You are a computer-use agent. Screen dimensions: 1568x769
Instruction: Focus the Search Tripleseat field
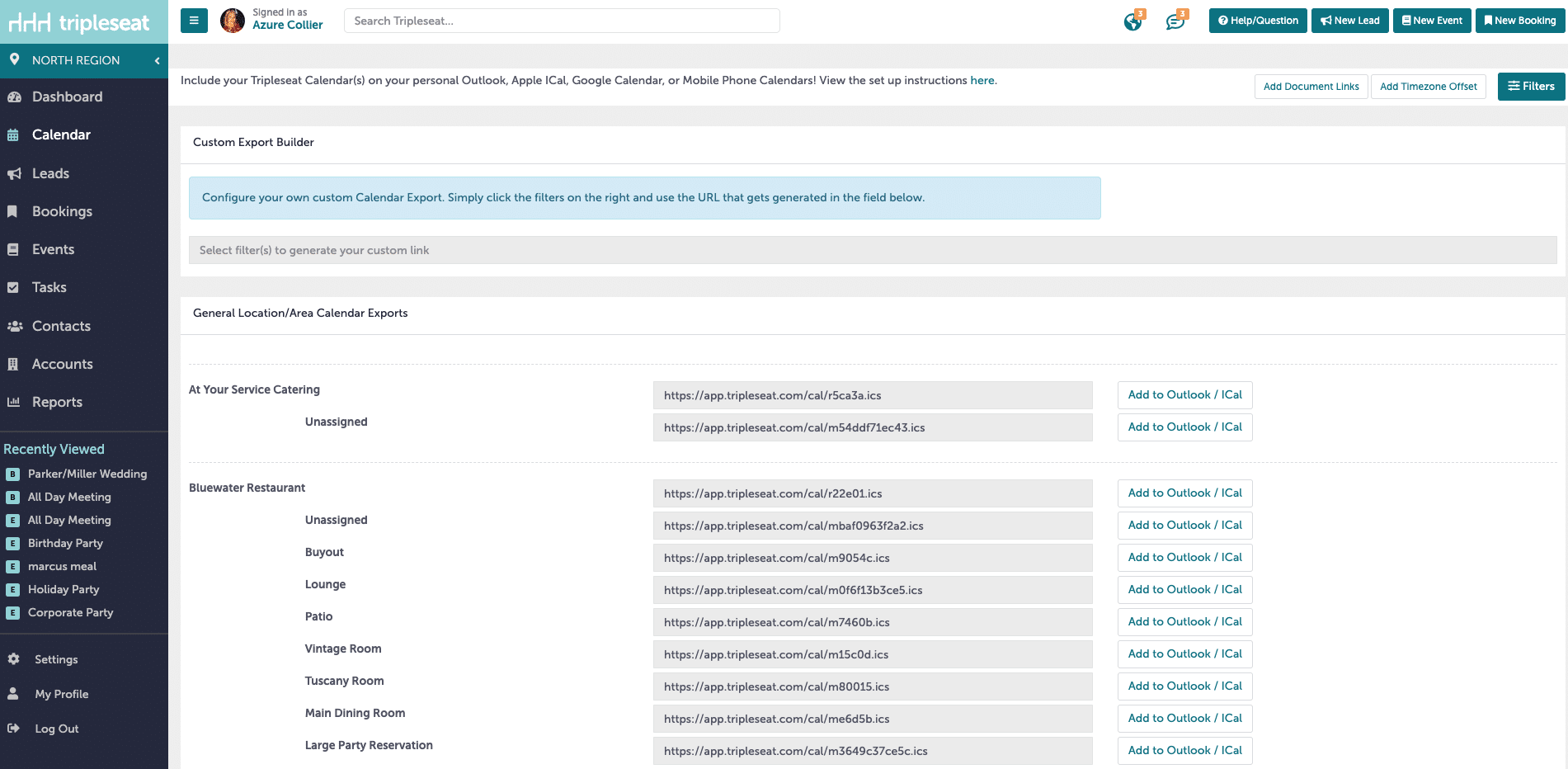point(562,21)
